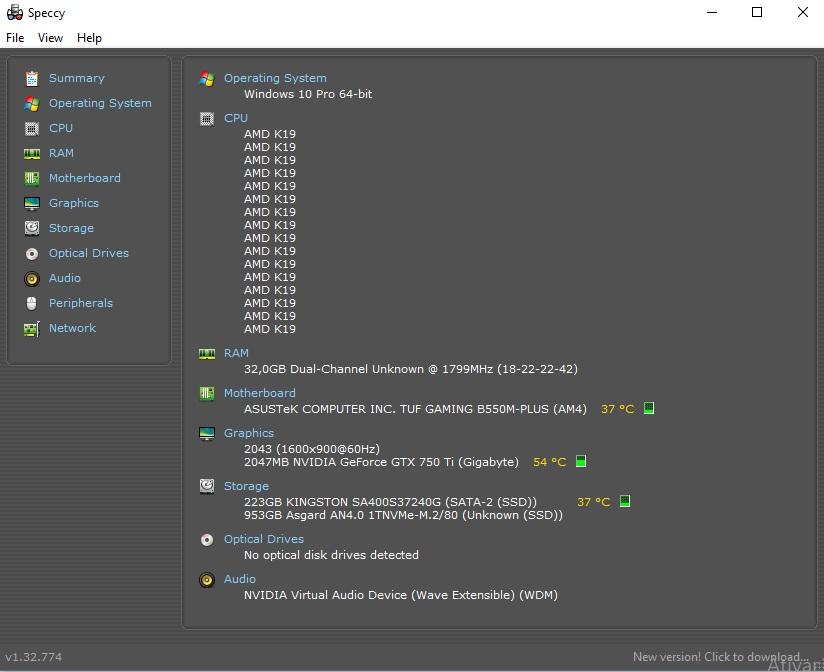Open Motherboard section in the sidebar
824x672 pixels.
85,178
